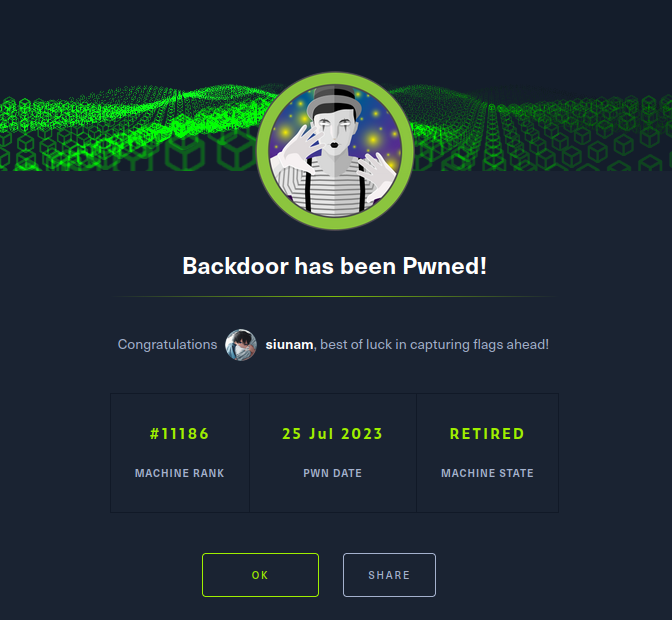
Task: Click 'best of luck in capturing flags ahead!' text
Action: point(435,344)
